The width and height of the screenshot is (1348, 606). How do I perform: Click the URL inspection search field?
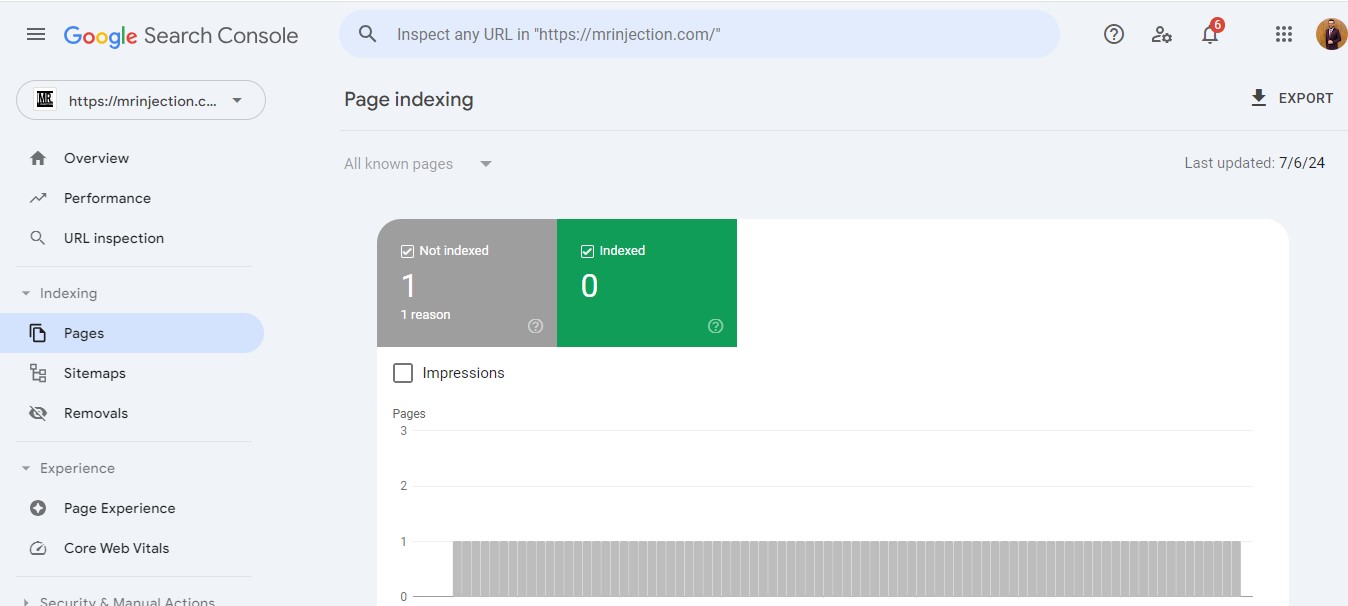coord(700,34)
